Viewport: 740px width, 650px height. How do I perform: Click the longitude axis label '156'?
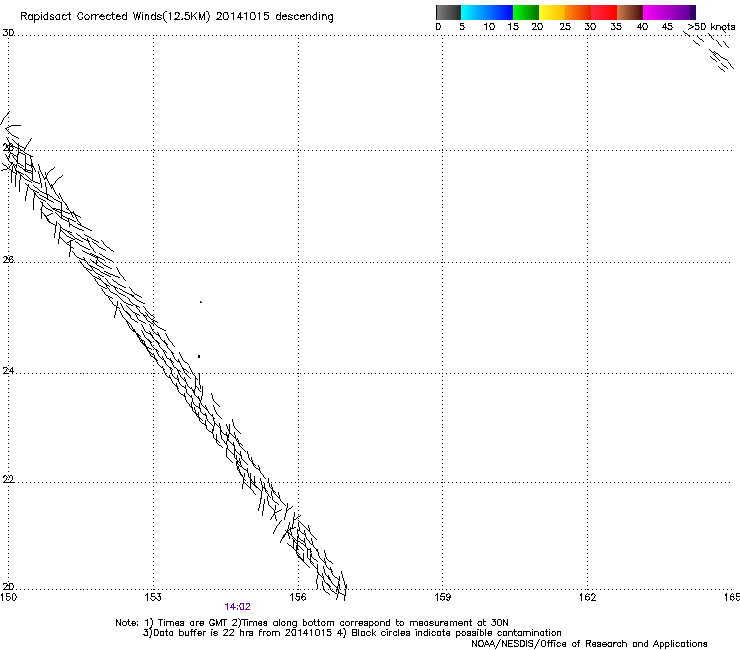tap(298, 597)
